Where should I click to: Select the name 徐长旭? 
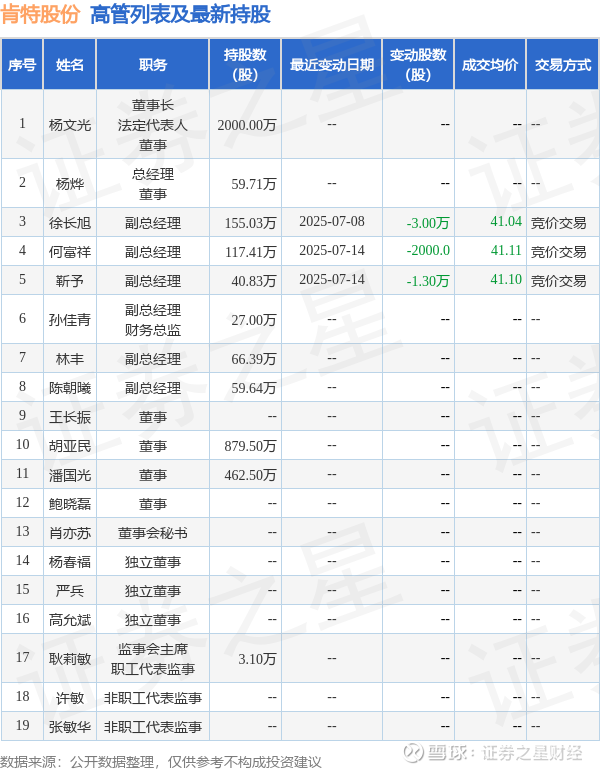pyautogui.click(x=70, y=223)
